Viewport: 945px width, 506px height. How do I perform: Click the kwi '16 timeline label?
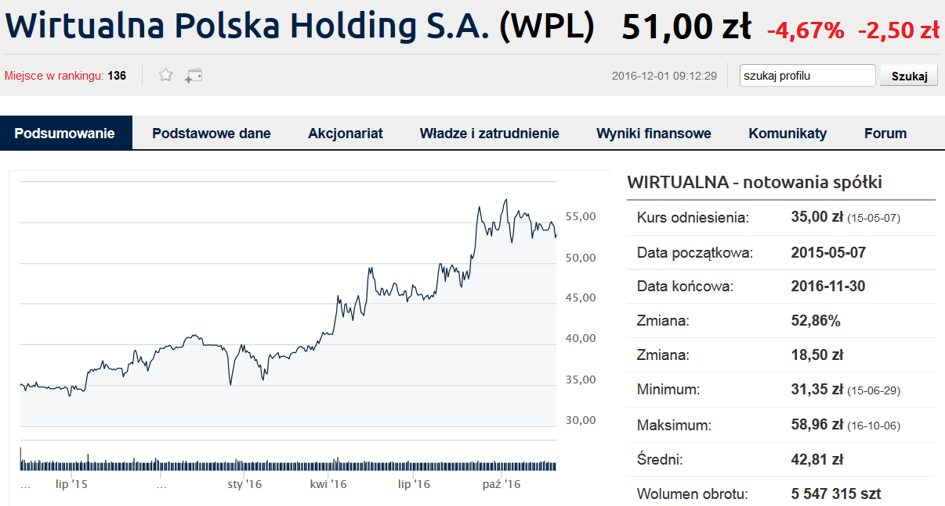point(328,484)
